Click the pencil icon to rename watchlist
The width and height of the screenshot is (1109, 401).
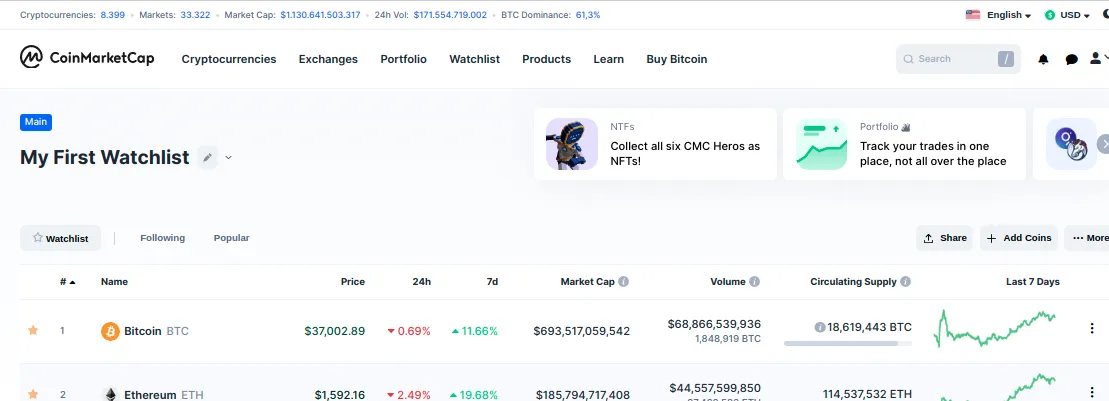207,157
